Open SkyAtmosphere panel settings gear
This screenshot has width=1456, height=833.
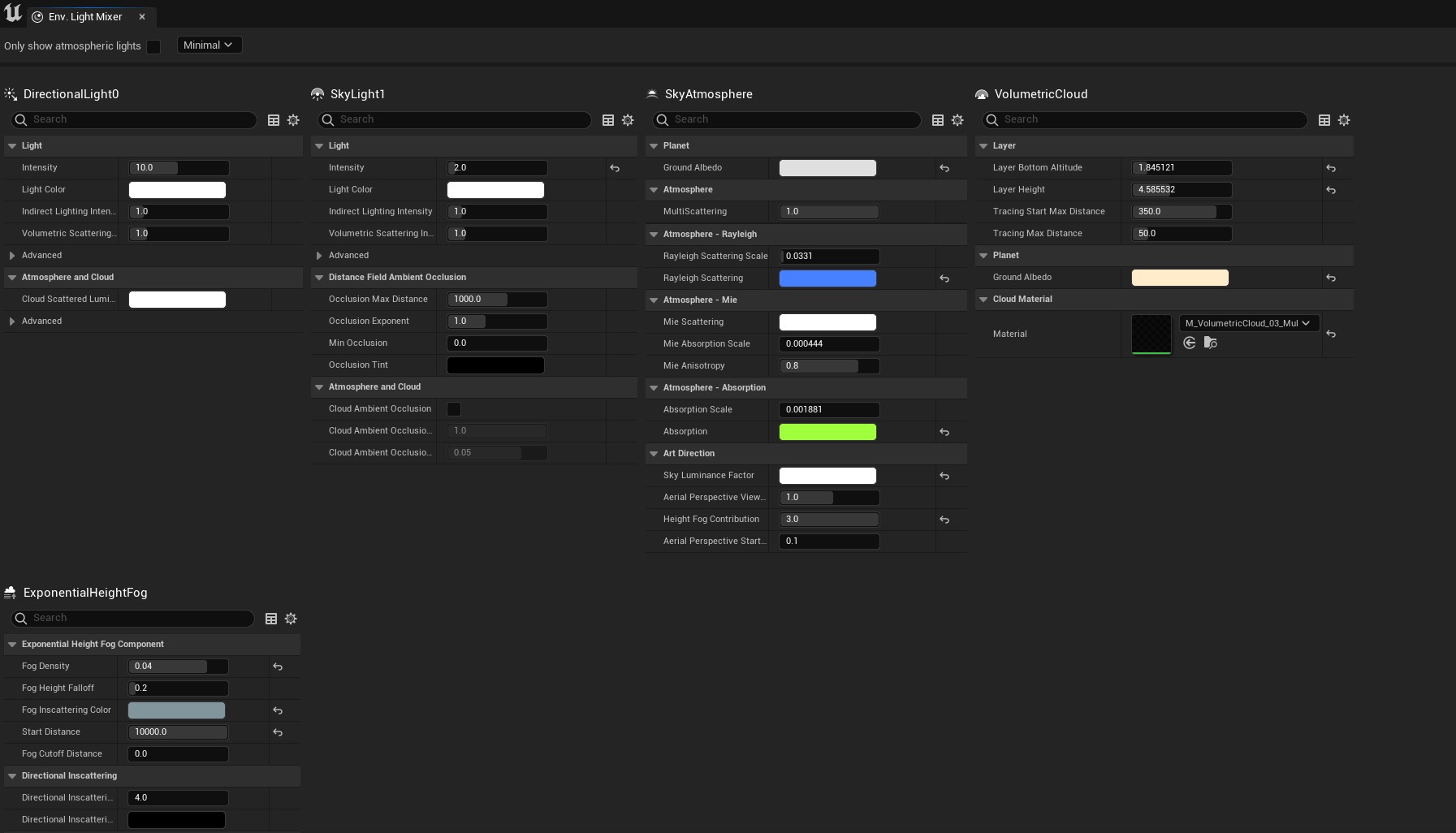coord(957,120)
